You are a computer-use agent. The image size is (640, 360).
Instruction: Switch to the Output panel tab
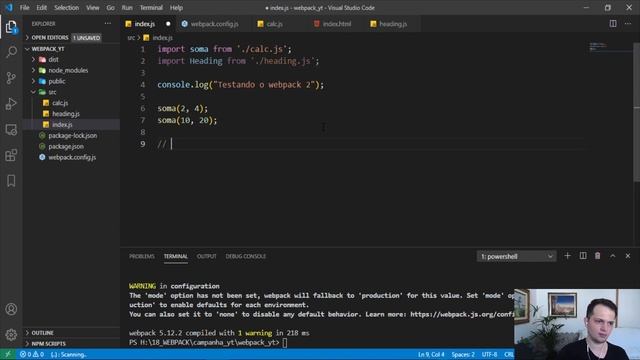207,256
